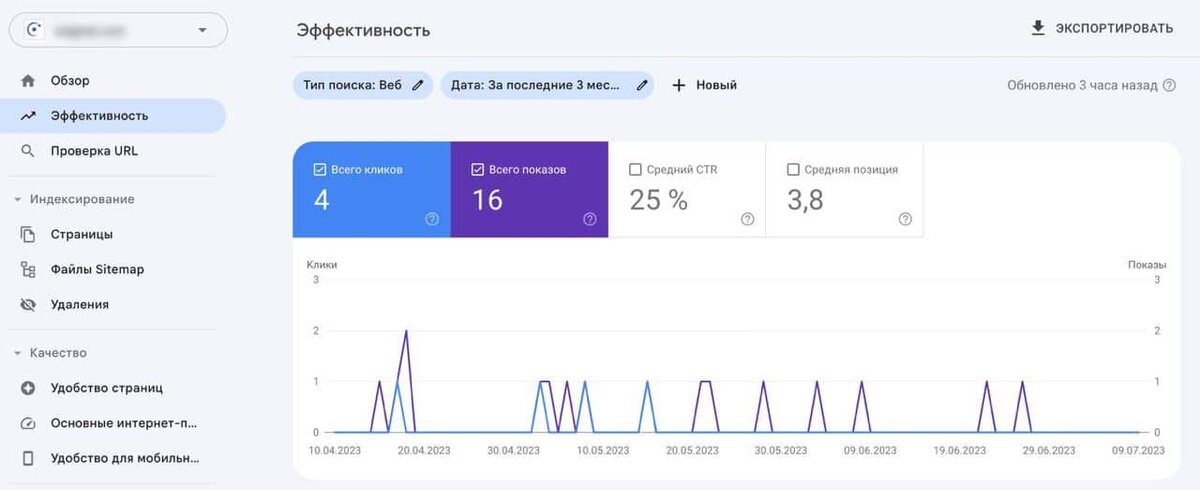Open Страницы indexing report
This screenshot has width=1200, height=490.
[x=82, y=234]
